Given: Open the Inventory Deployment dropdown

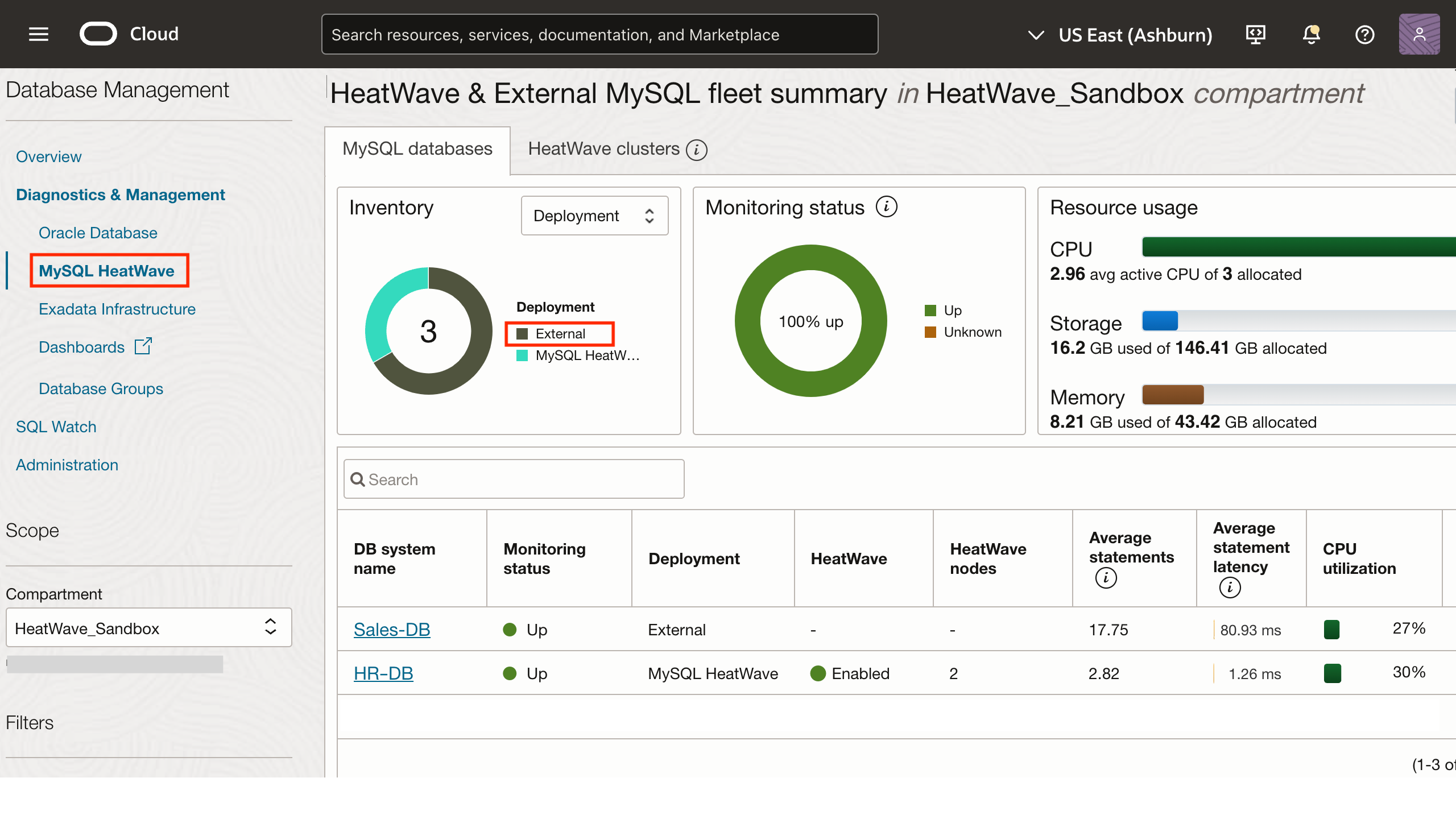Looking at the screenshot, I should point(594,216).
